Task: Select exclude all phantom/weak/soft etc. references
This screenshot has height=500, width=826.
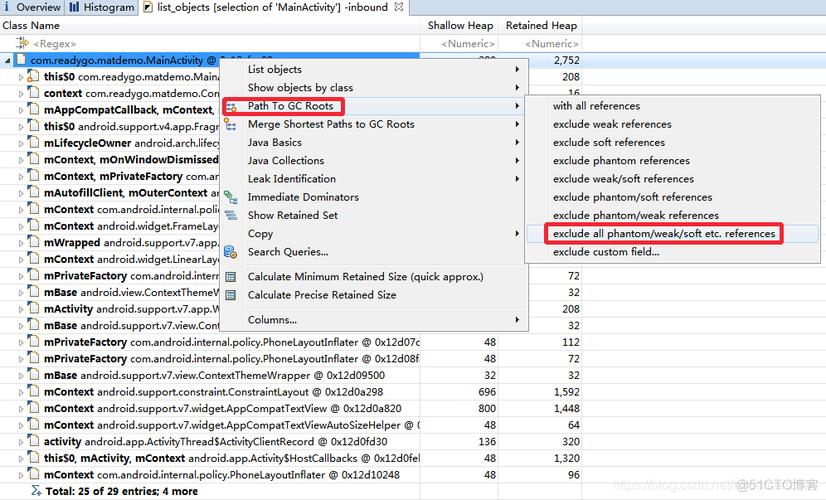Action: [x=672, y=233]
